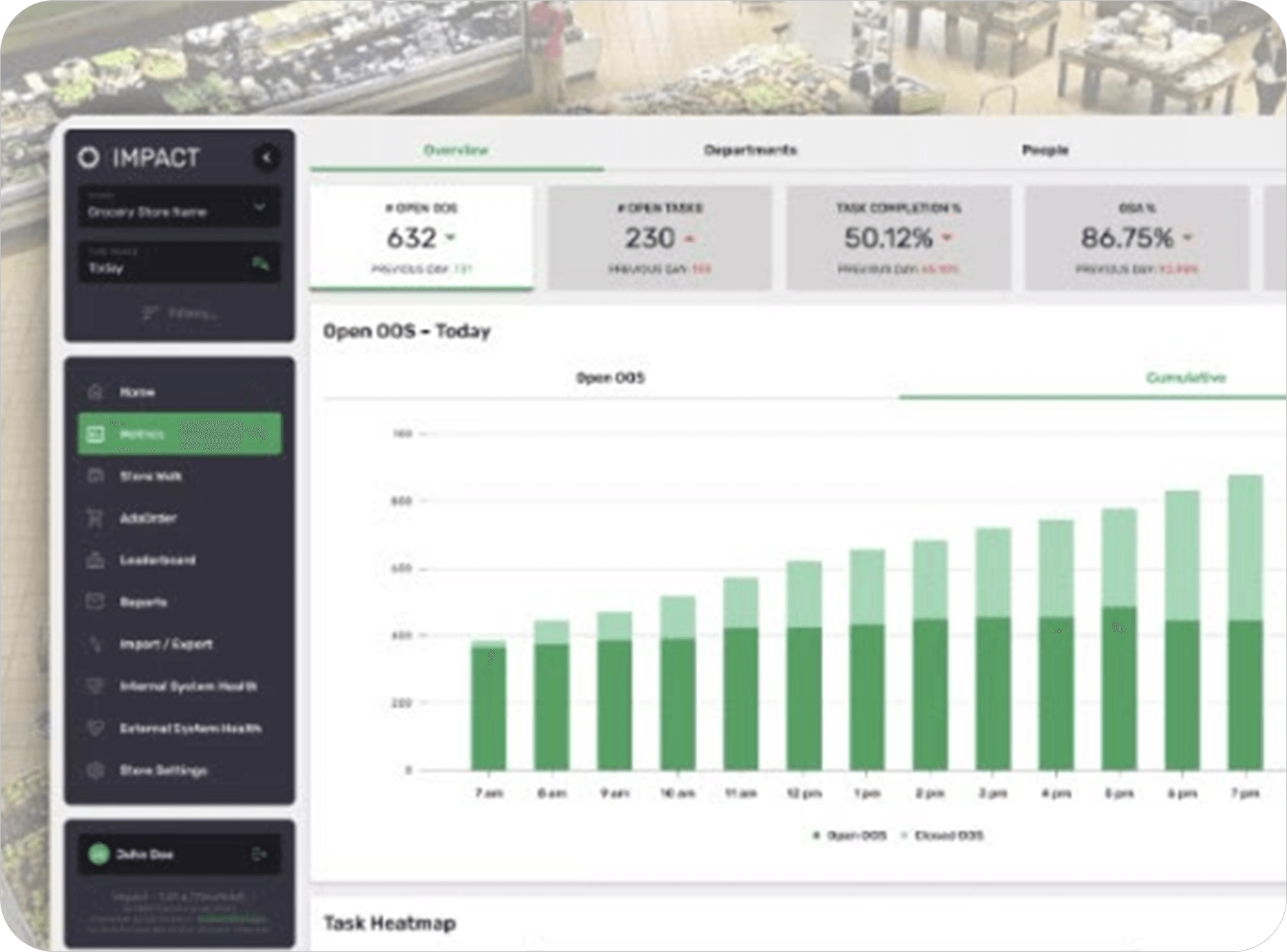The image size is (1287, 952).
Task: Select the Task Completion % card
Action: tap(898, 238)
